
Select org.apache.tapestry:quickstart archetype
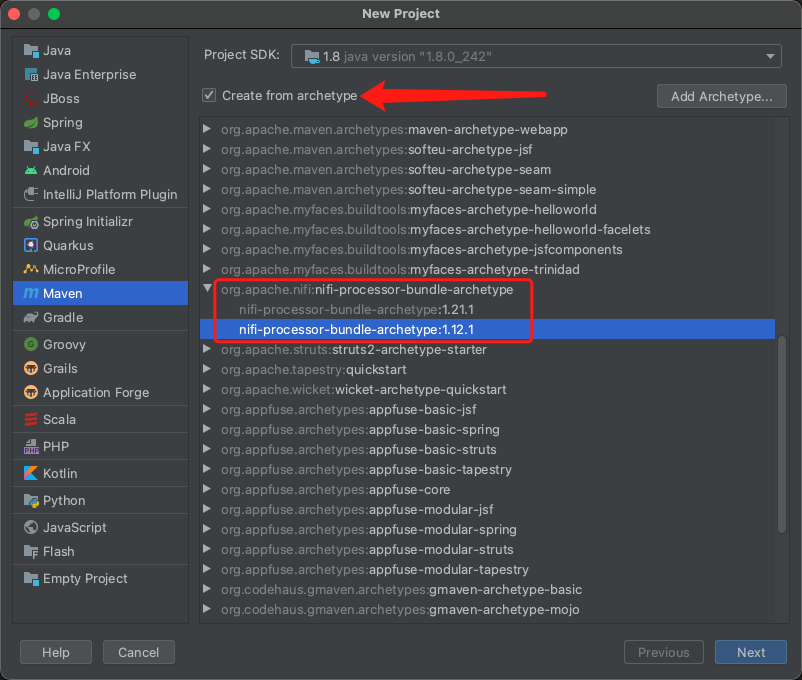click(487, 369)
